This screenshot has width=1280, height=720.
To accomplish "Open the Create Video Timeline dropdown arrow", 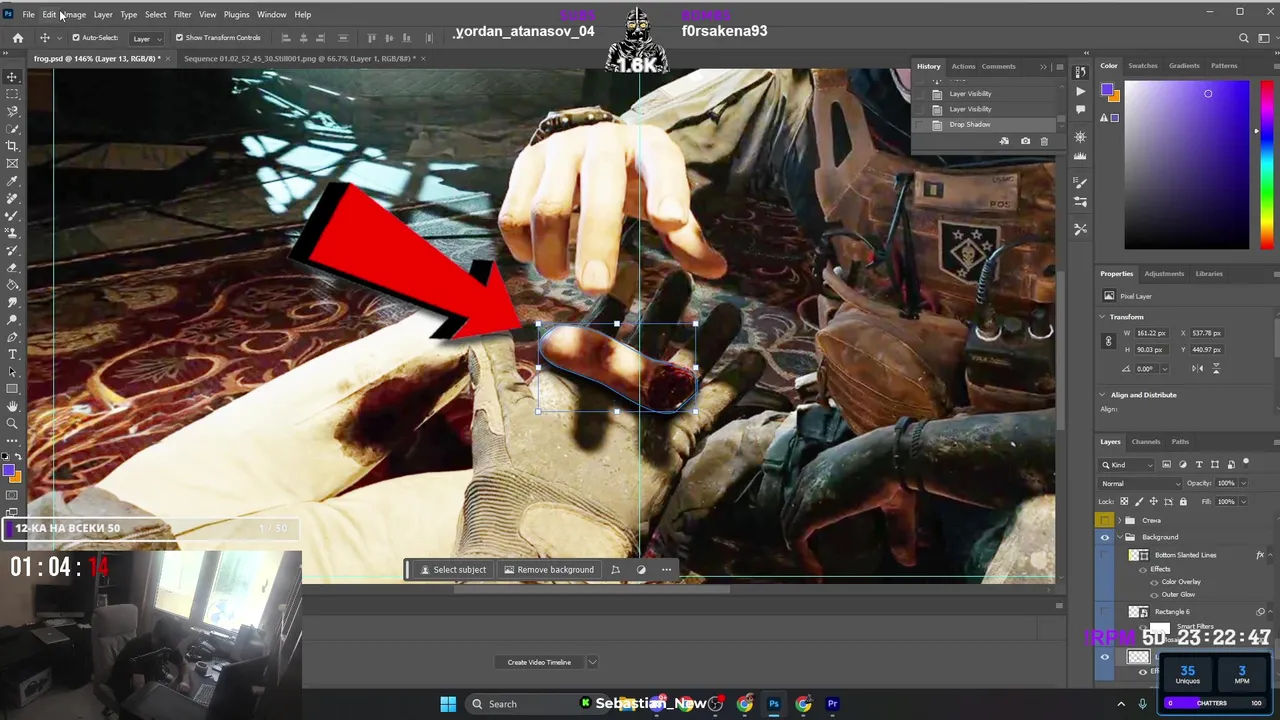I will pos(592,662).
